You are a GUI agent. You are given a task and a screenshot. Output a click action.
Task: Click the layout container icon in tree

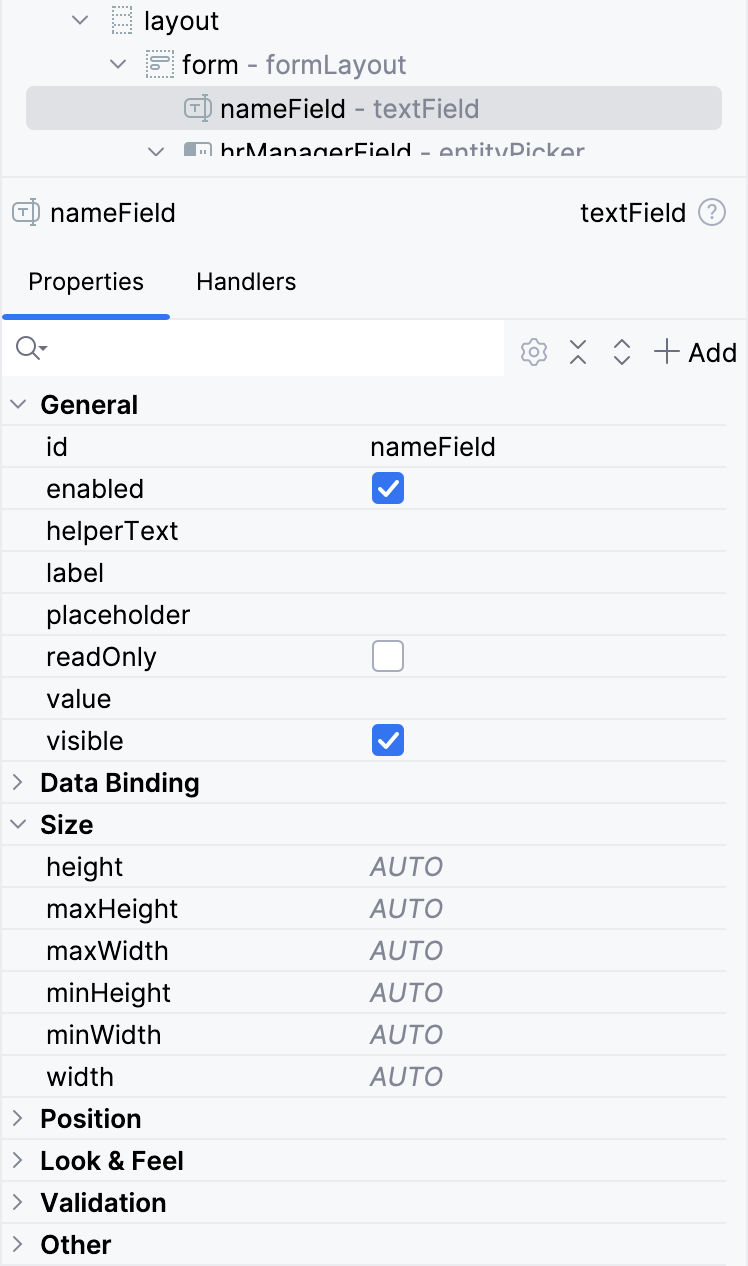pos(121,21)
